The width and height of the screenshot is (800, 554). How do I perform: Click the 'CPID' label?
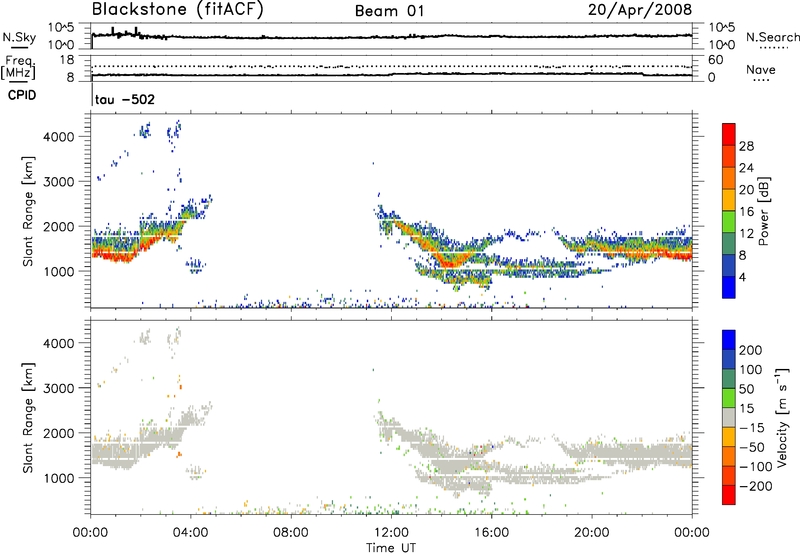22,95
